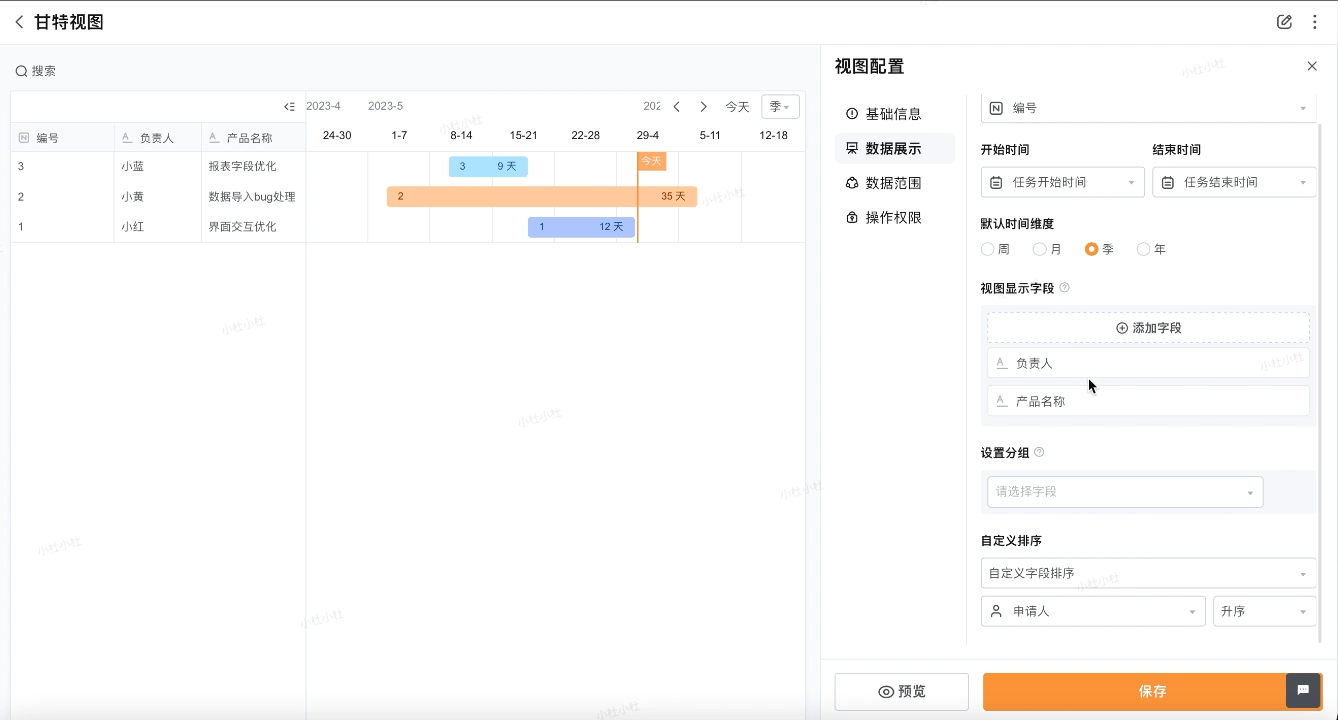Select the 负责人 display field item
The height and width of the screenshot is (720, 1338).
coord(1148,363)
